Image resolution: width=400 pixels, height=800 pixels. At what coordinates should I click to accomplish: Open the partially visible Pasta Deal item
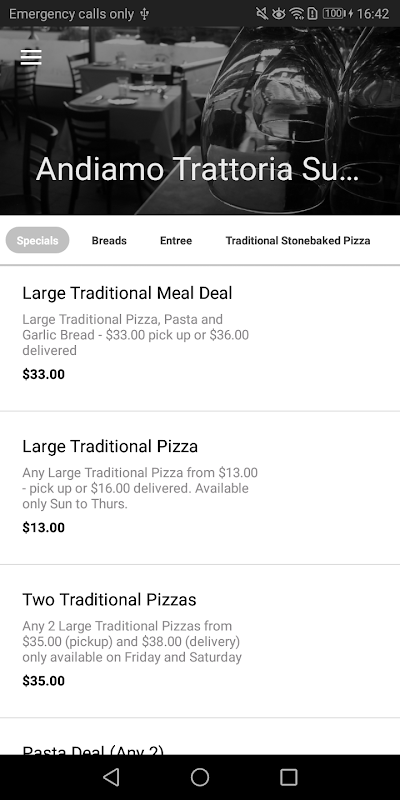click(200, 737)
